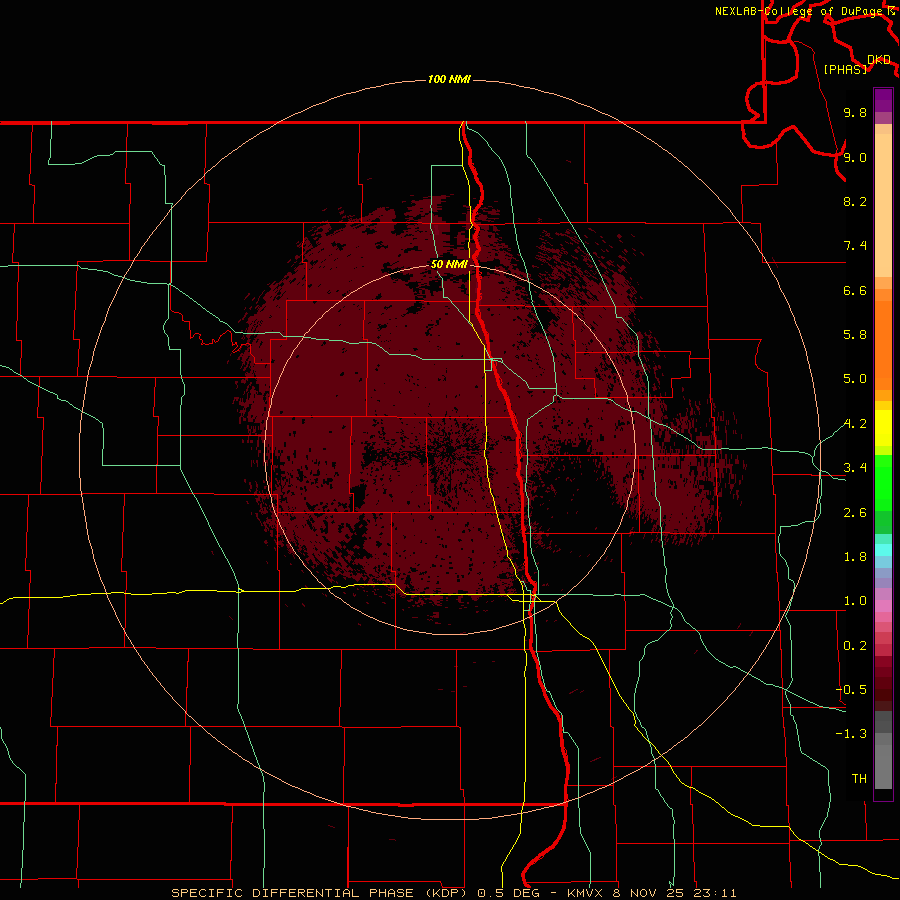Image resolution: width=900 pixels, height=900 pixels.
Task: Click the 50 NMI range ring label
Action: point(449,265)
